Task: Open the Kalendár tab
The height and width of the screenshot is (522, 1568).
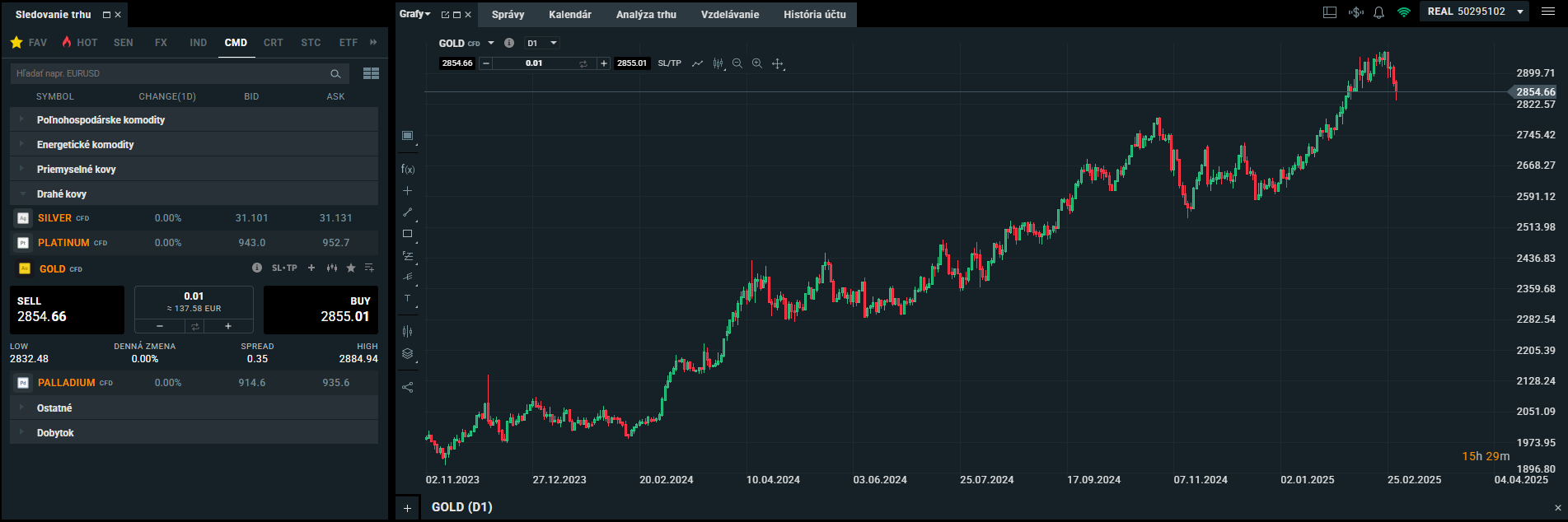Action: pyautogui.click(x=570, y=15)
